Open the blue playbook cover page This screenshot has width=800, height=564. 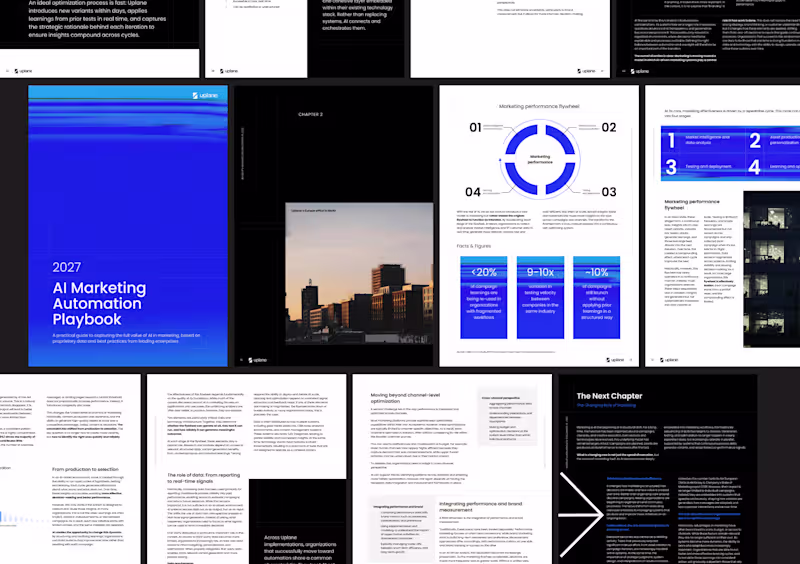click(128, 226)
